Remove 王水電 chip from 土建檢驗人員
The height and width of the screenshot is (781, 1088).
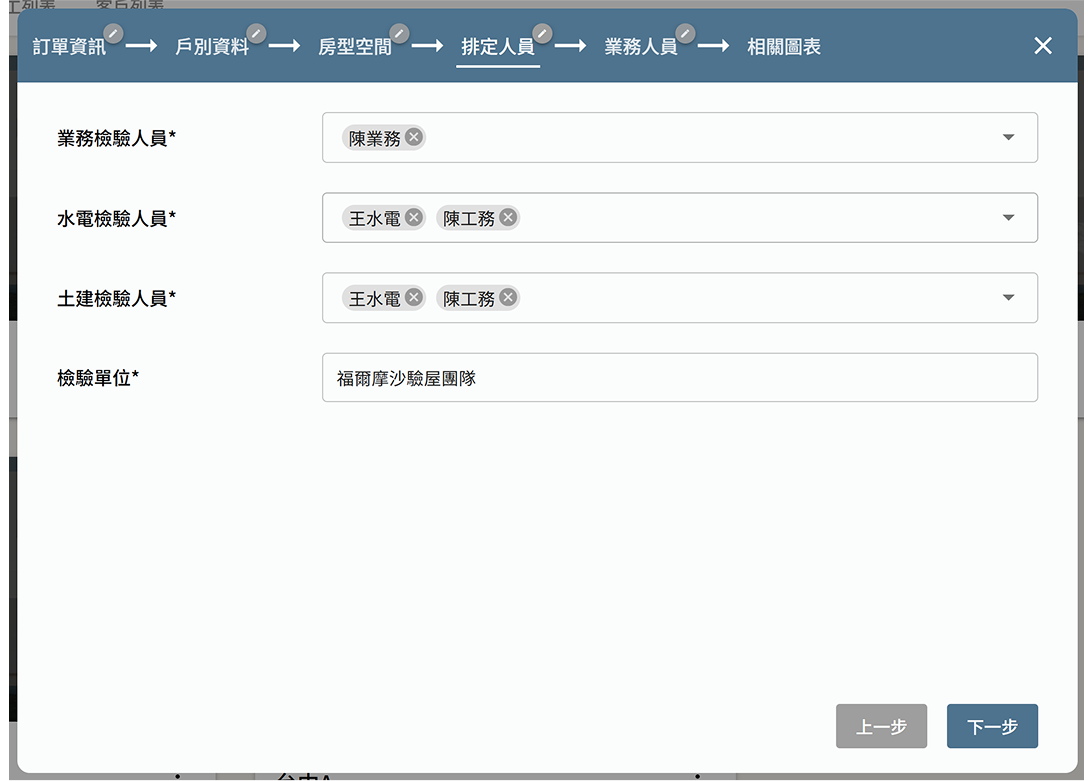pos(414,298)
